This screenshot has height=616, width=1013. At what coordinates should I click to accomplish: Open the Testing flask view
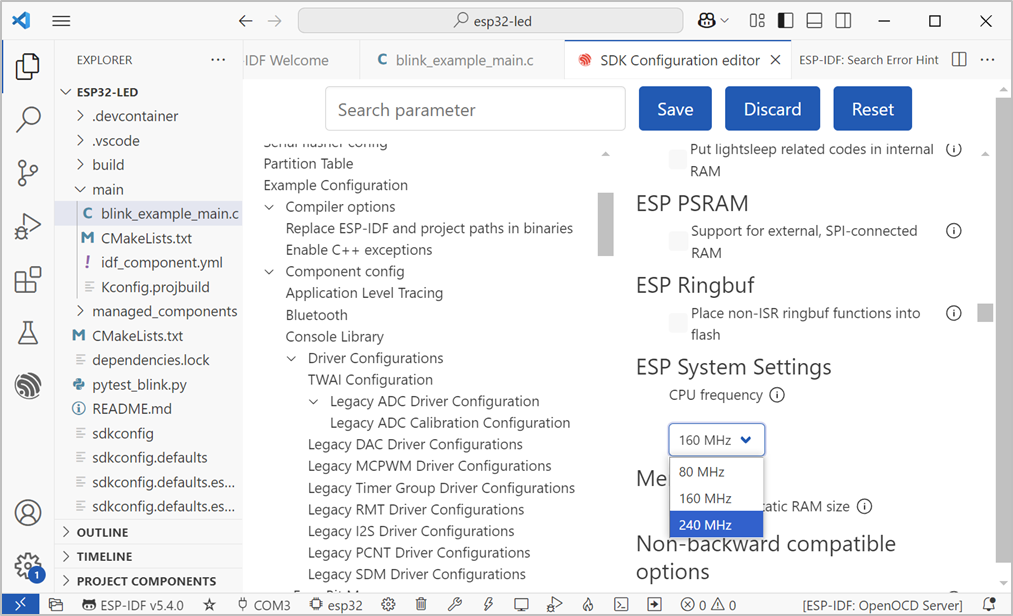[x=27, y=332]
